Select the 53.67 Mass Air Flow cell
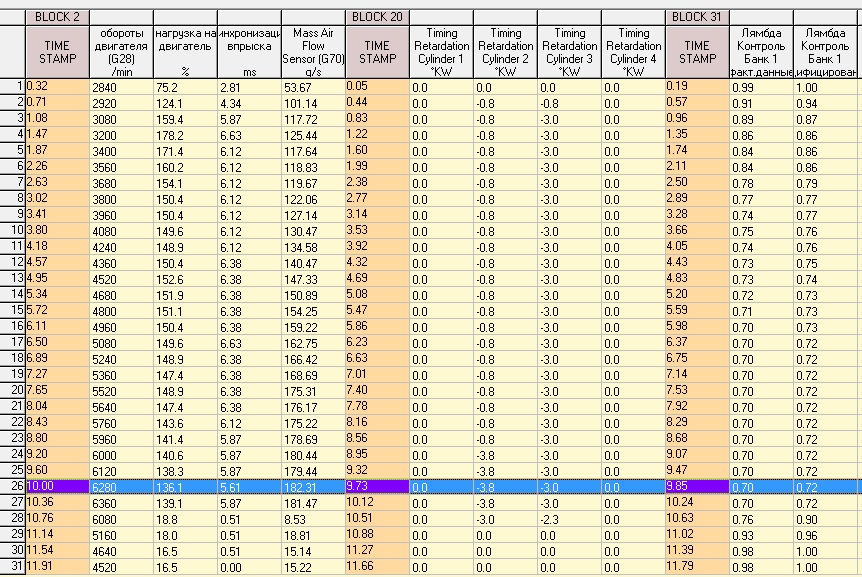 pyautogui.click(x=313, y=87)
